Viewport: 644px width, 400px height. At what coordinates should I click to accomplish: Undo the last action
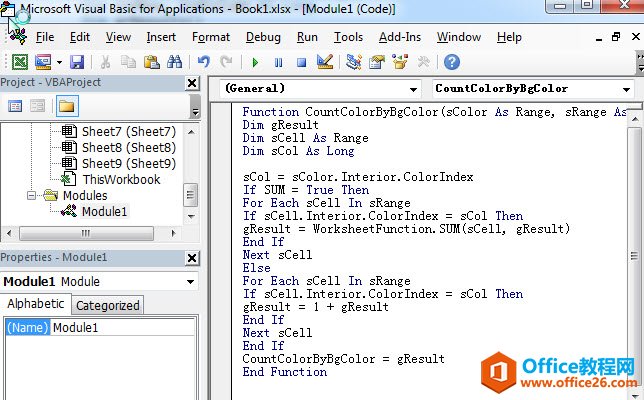coord(204,62)
